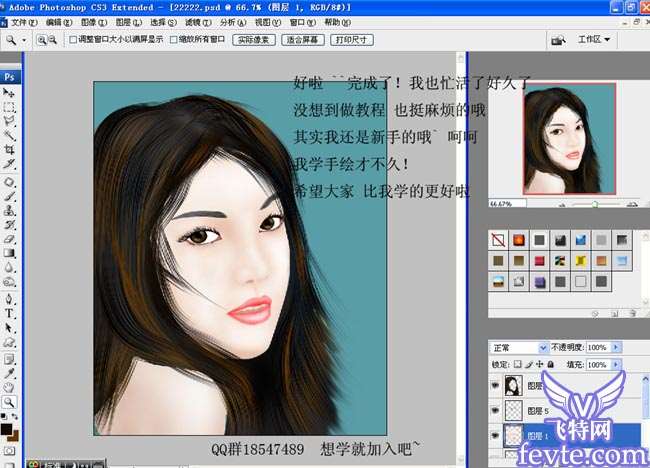
Task: Toggle lock position icon
Action: [539, 364]
